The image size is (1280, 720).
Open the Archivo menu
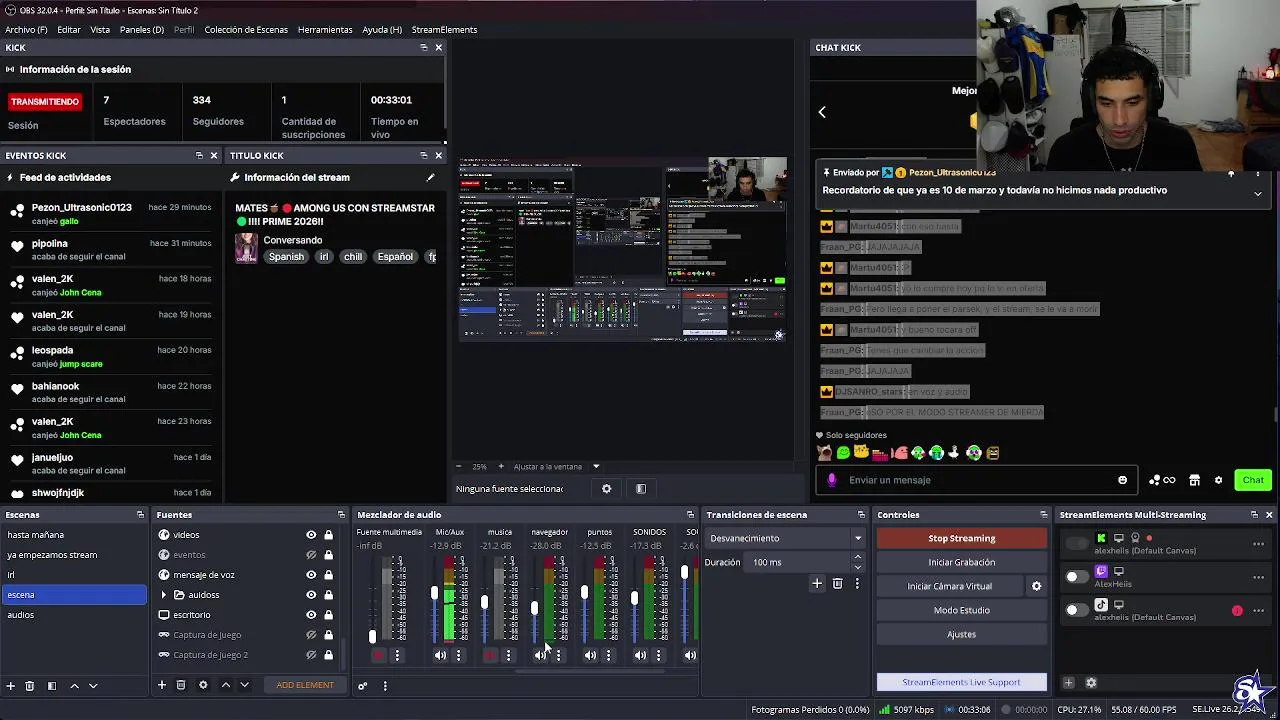coord(26,30)
